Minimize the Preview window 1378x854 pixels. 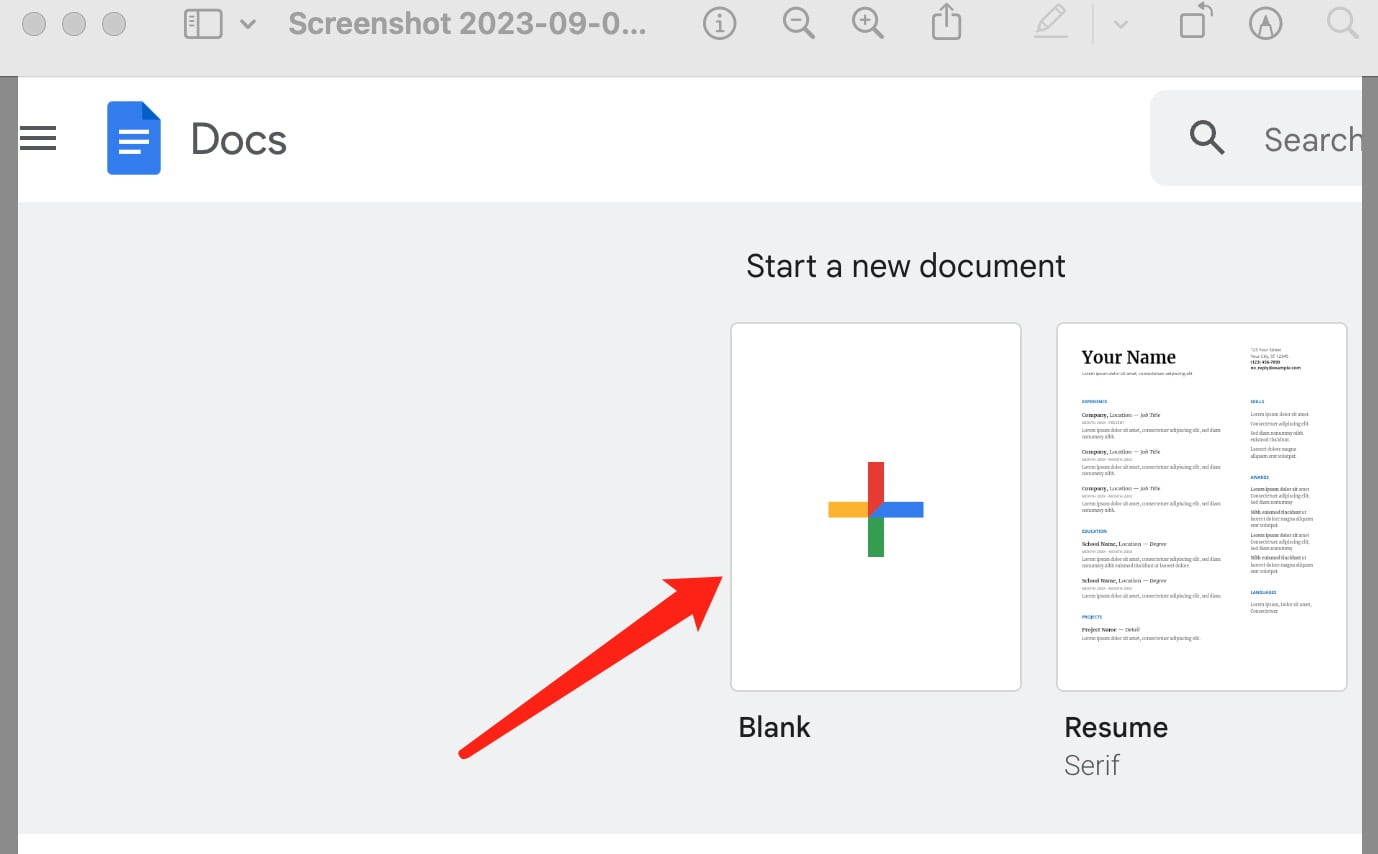pos(74,24)
